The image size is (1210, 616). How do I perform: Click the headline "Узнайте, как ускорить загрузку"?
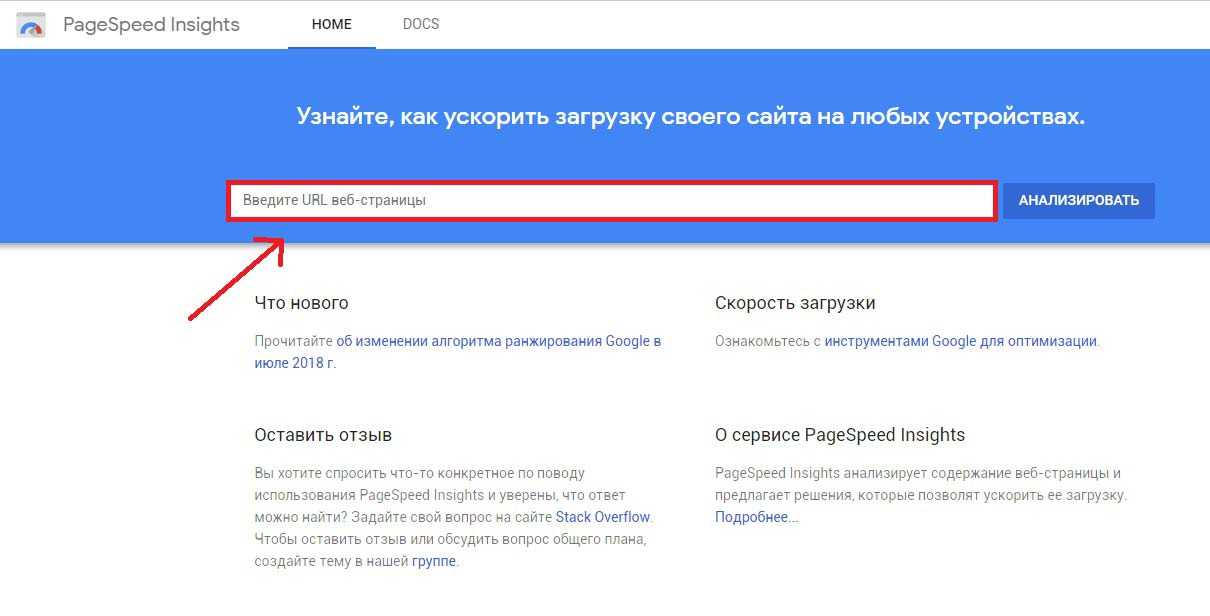tap(690, 117)
